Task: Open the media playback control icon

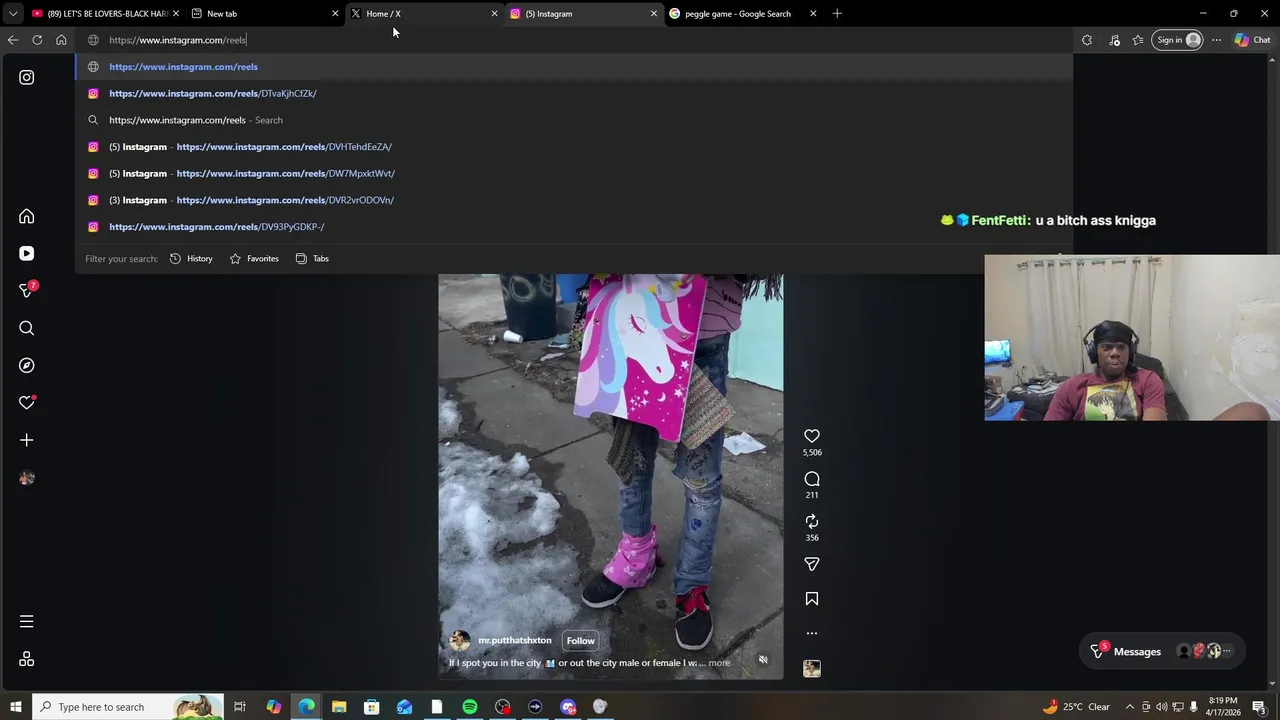Action: pos(1114,40)
